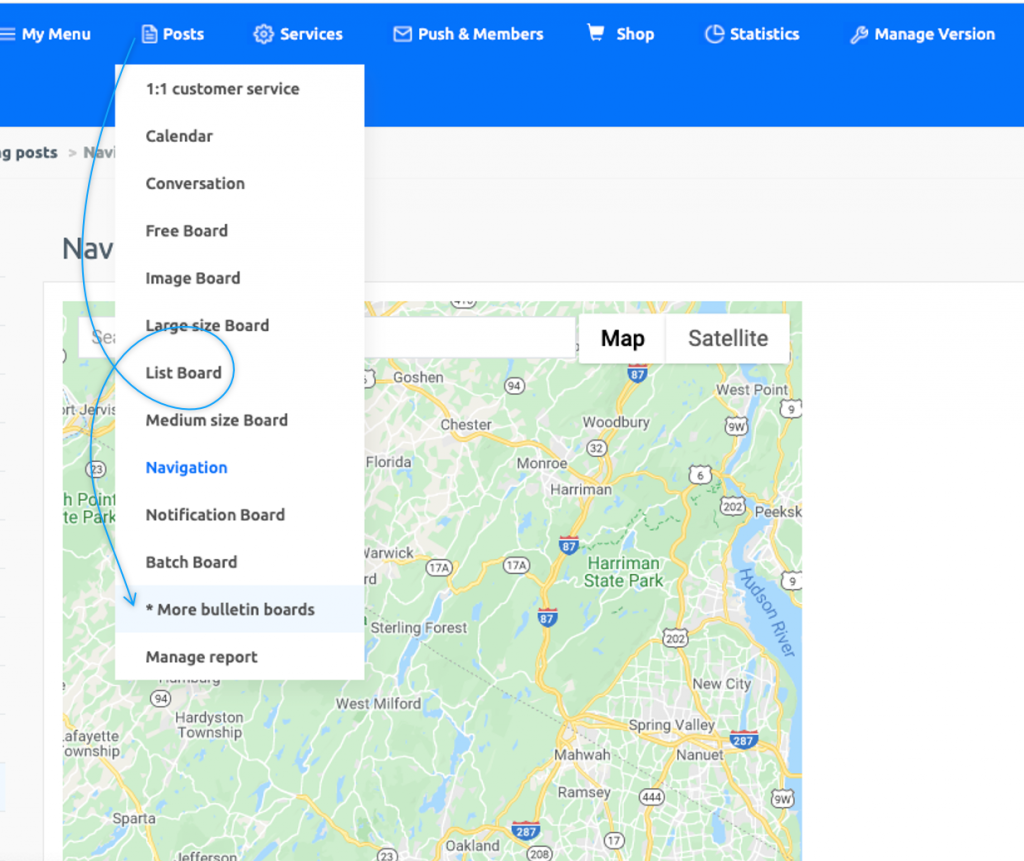Viewport: 1024px width, 861px height.
Task: Click the posts breadcrumb link
Action: 27,152
